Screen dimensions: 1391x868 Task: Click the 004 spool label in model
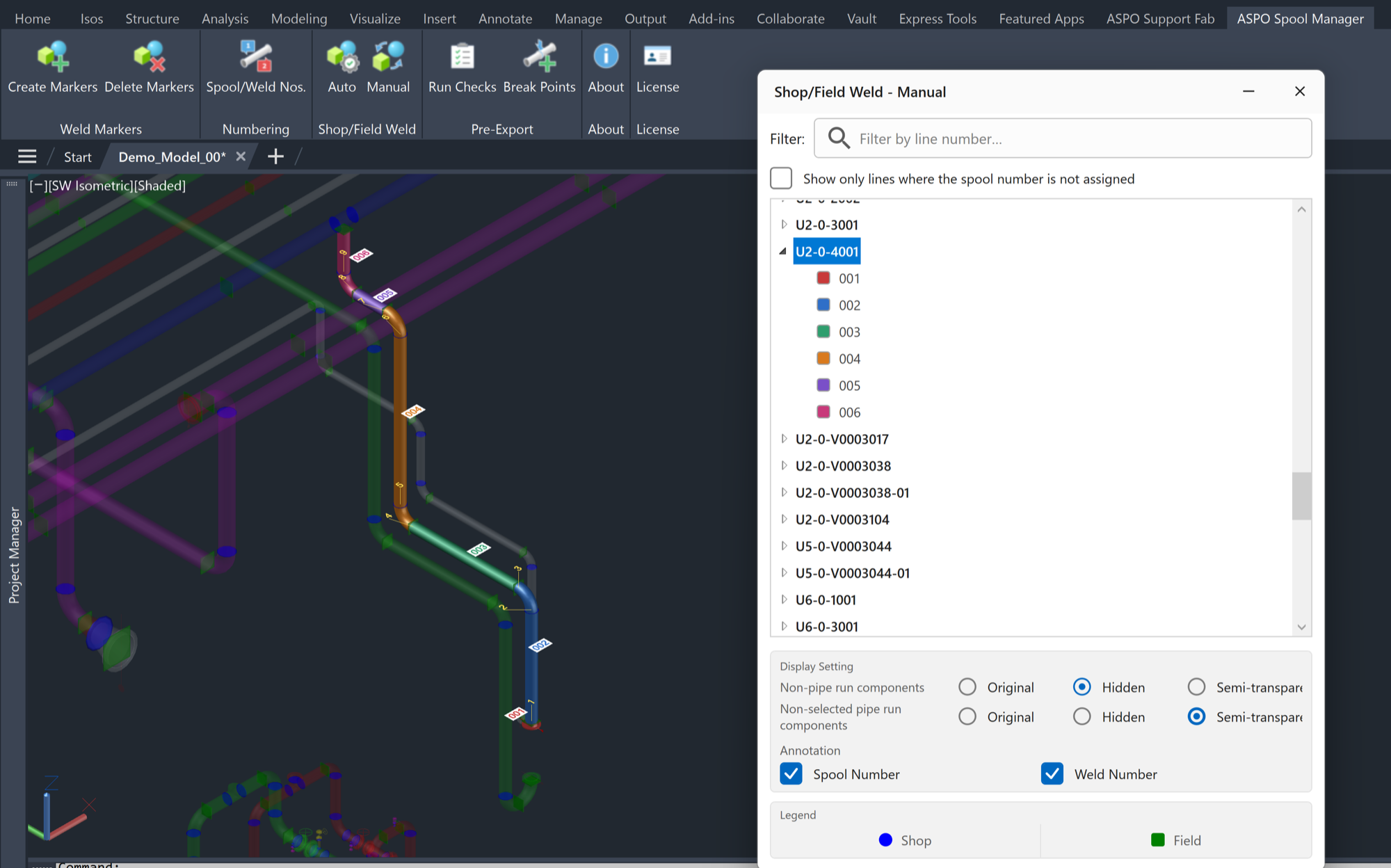[413, 411]
